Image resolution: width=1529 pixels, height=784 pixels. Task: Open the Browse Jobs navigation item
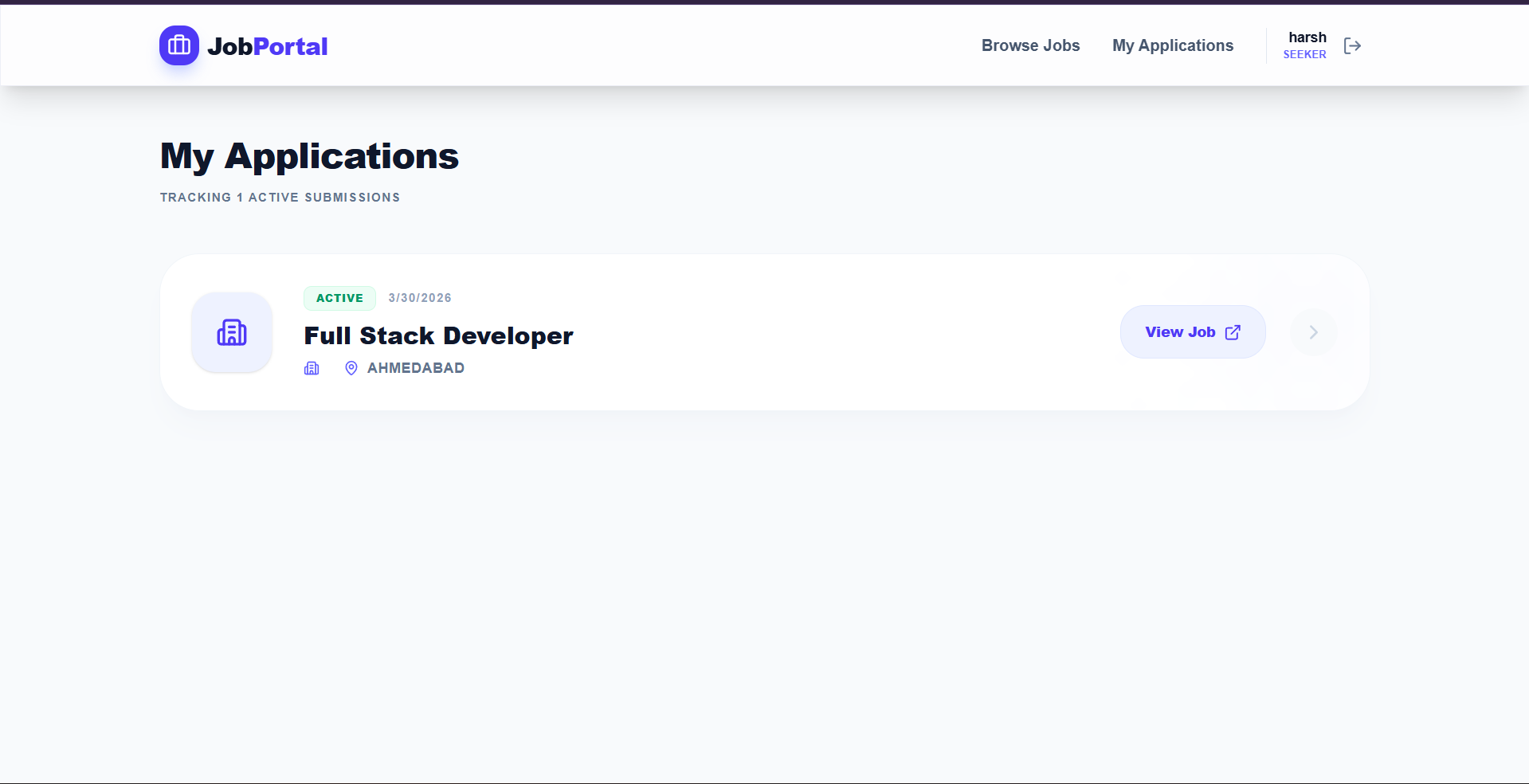click(1030, 45)
